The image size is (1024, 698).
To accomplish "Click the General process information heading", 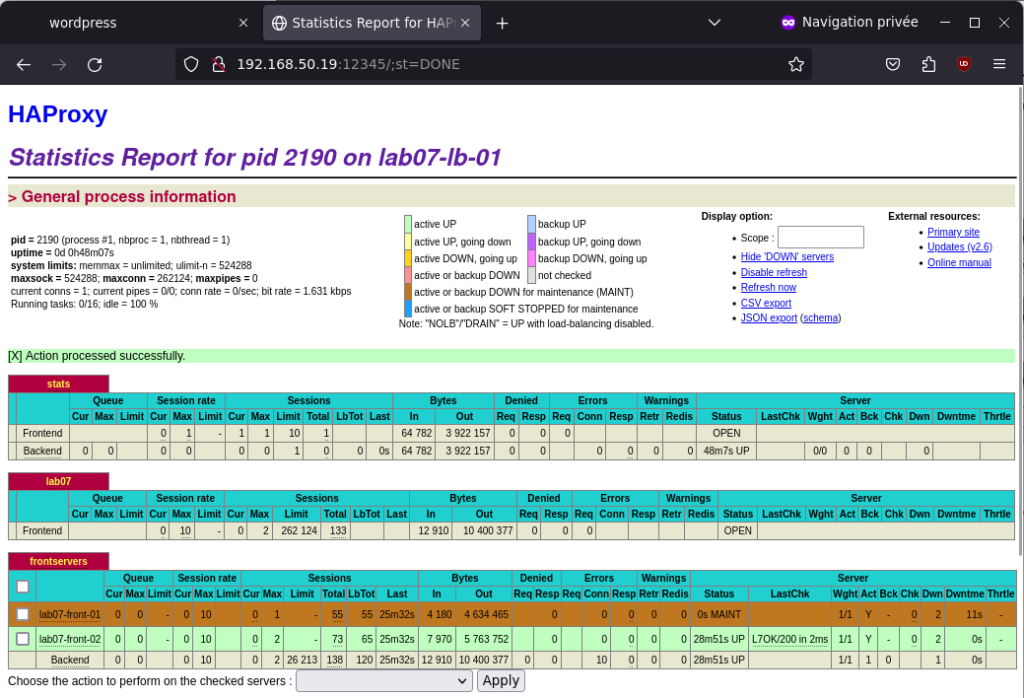I will (x=128, y=197).
